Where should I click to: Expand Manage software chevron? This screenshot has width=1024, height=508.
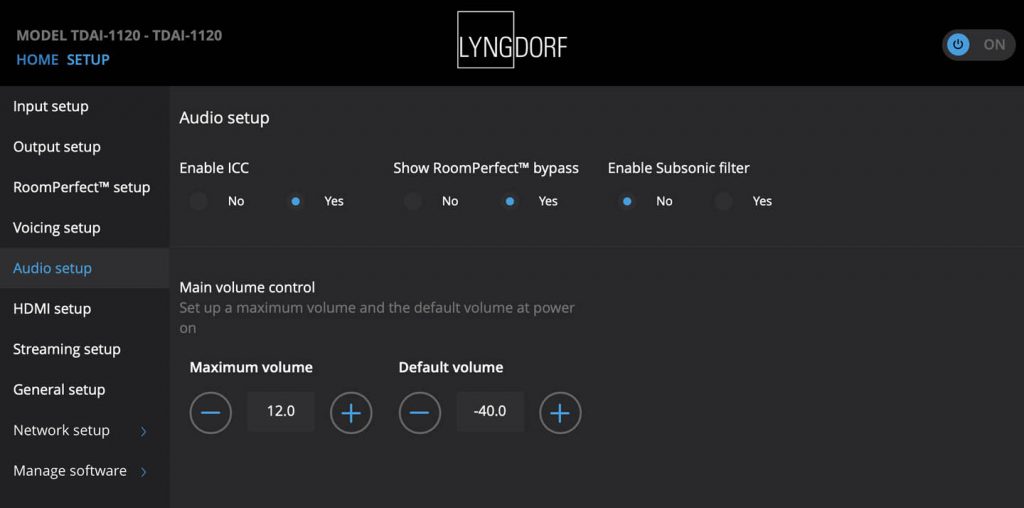click(144, 471)
